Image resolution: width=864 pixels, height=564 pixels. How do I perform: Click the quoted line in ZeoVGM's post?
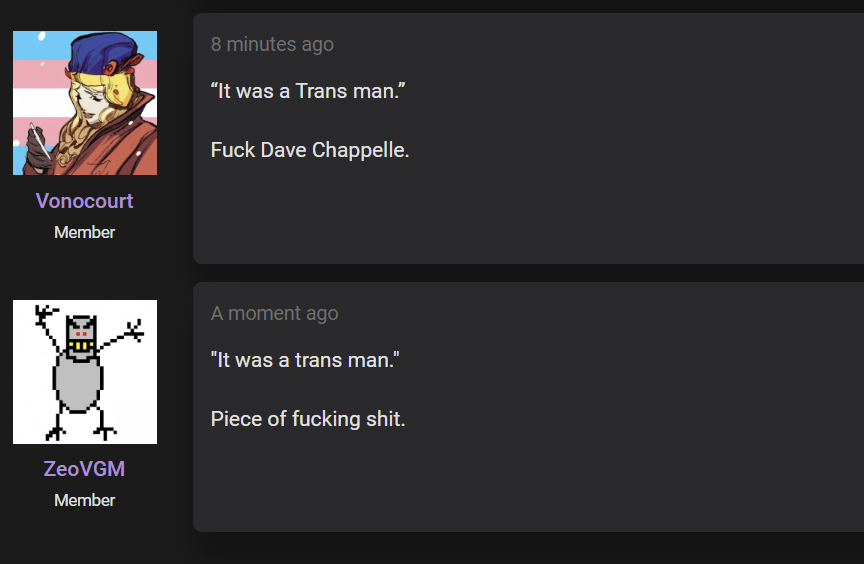(305, 360)
